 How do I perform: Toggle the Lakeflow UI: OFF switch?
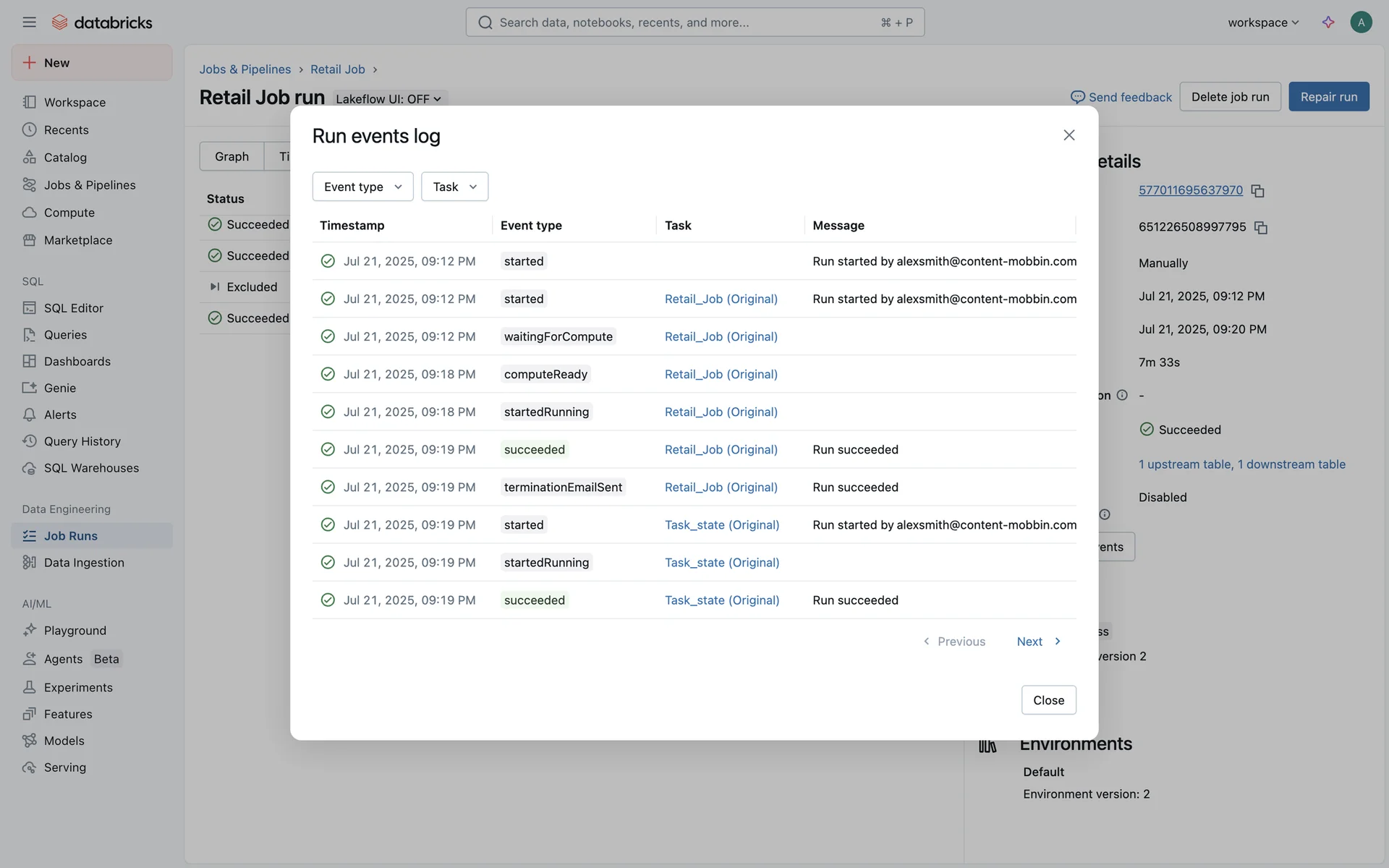pos(388,99)
